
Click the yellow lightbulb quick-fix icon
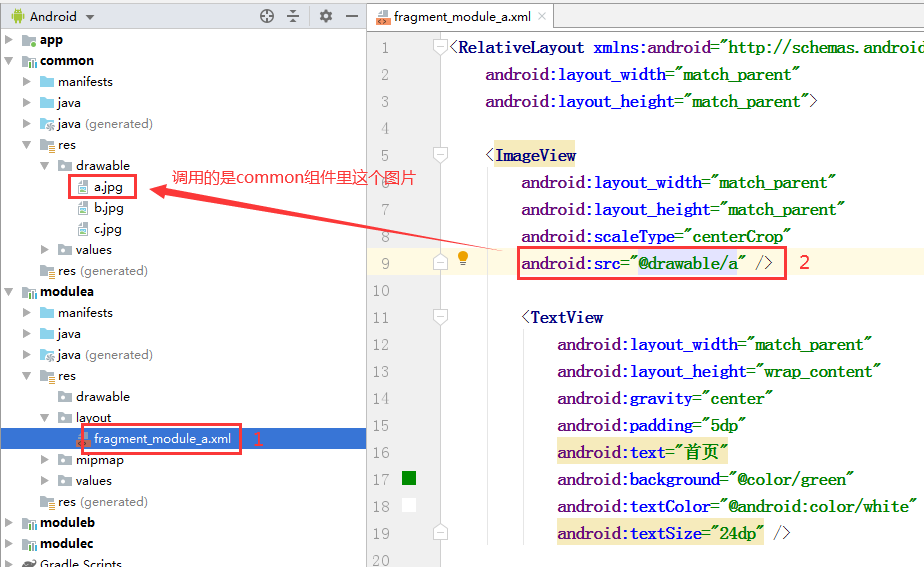pyautogui.click(x=463, y=258)
